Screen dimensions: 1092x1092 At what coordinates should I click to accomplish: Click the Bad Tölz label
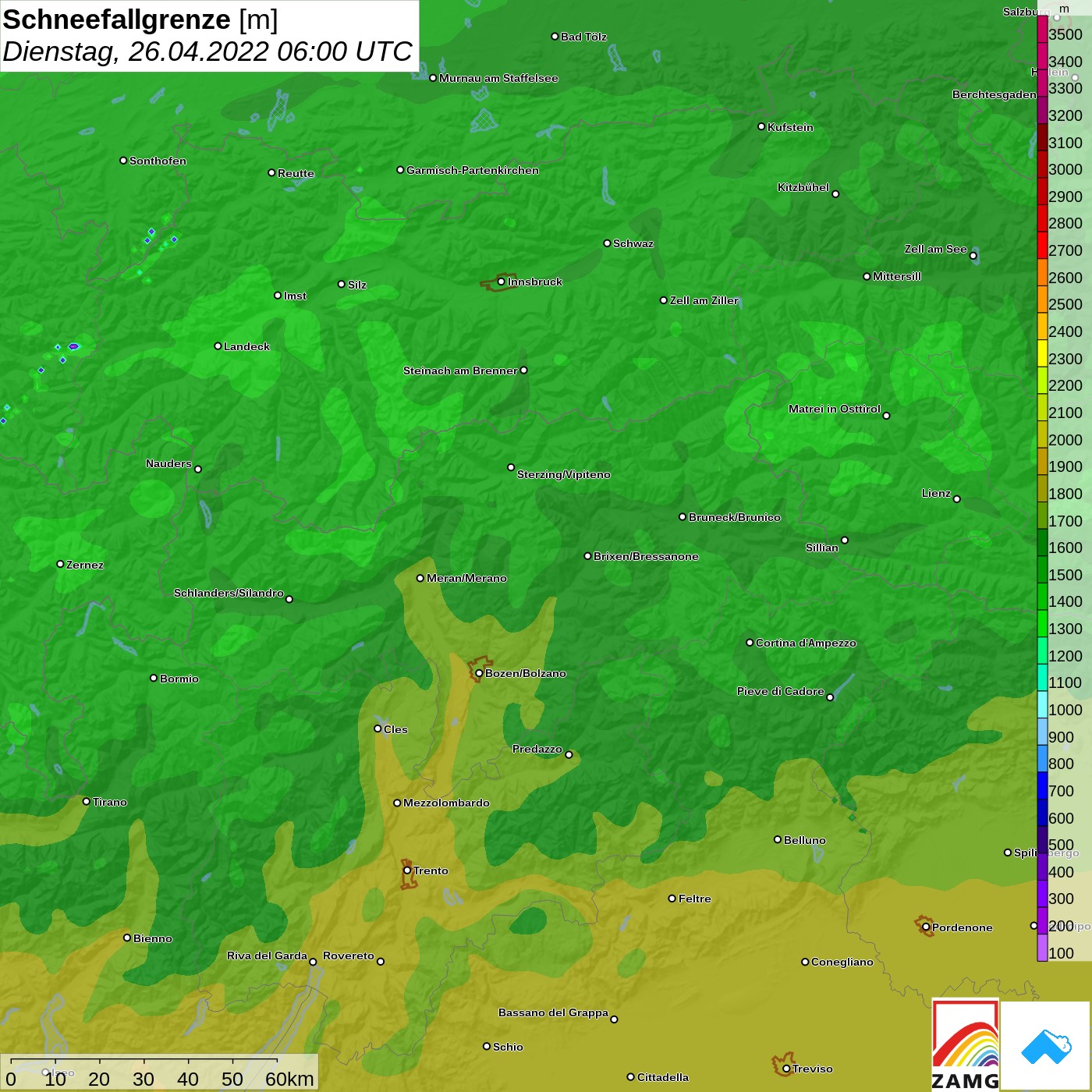583,37
